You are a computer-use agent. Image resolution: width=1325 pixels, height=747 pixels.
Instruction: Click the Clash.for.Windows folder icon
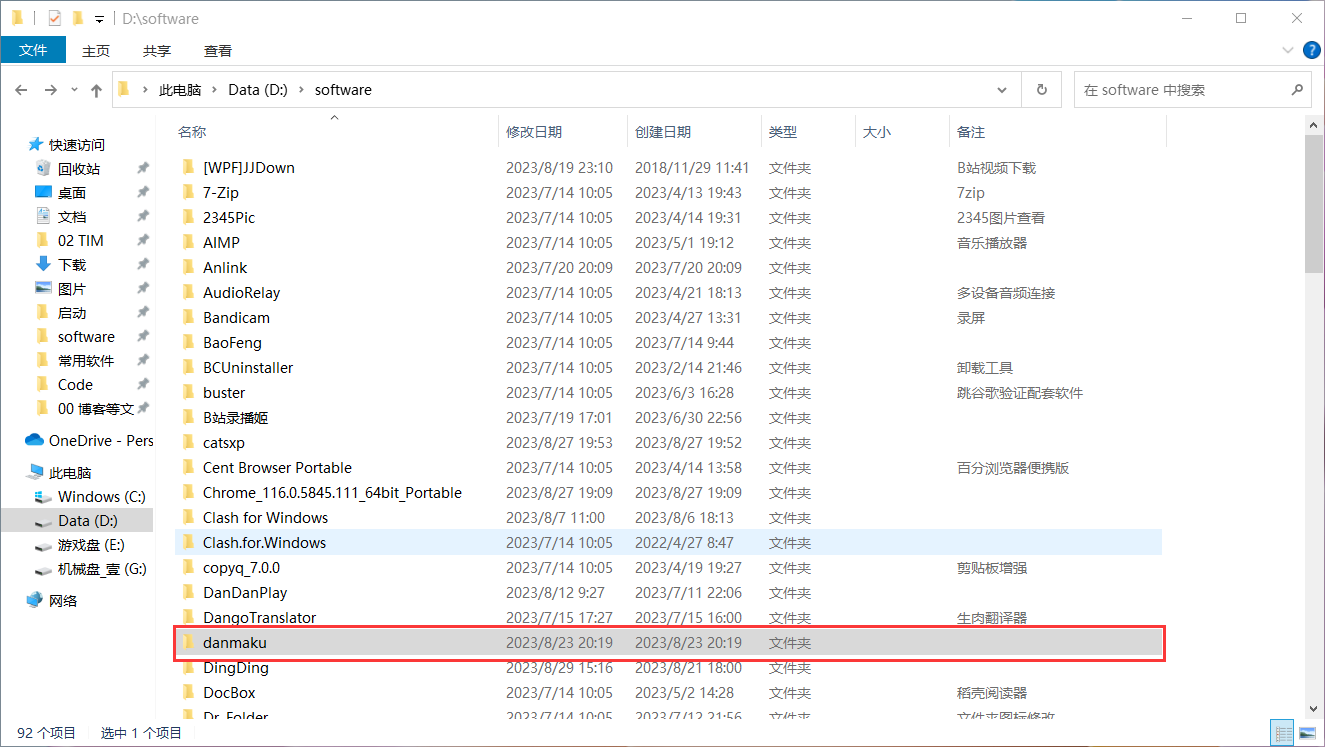click(x=188, y=542)
